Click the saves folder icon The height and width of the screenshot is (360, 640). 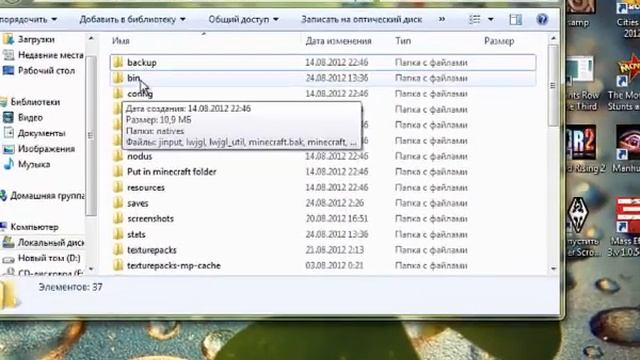pos(118,203)
